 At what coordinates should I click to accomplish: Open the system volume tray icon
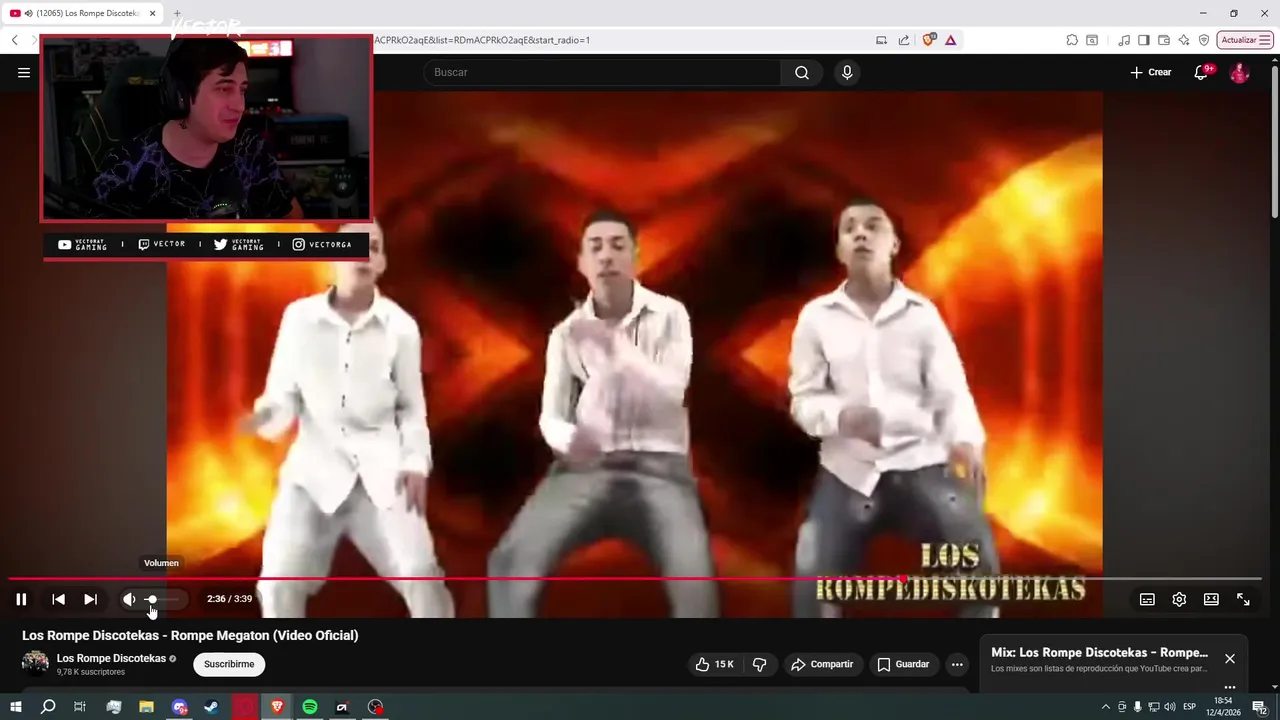[1170, 707]
